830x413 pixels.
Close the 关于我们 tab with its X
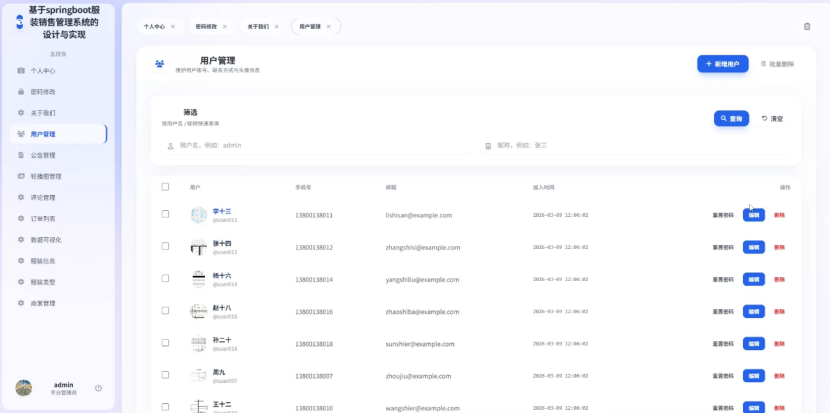[x=276, y=26]
